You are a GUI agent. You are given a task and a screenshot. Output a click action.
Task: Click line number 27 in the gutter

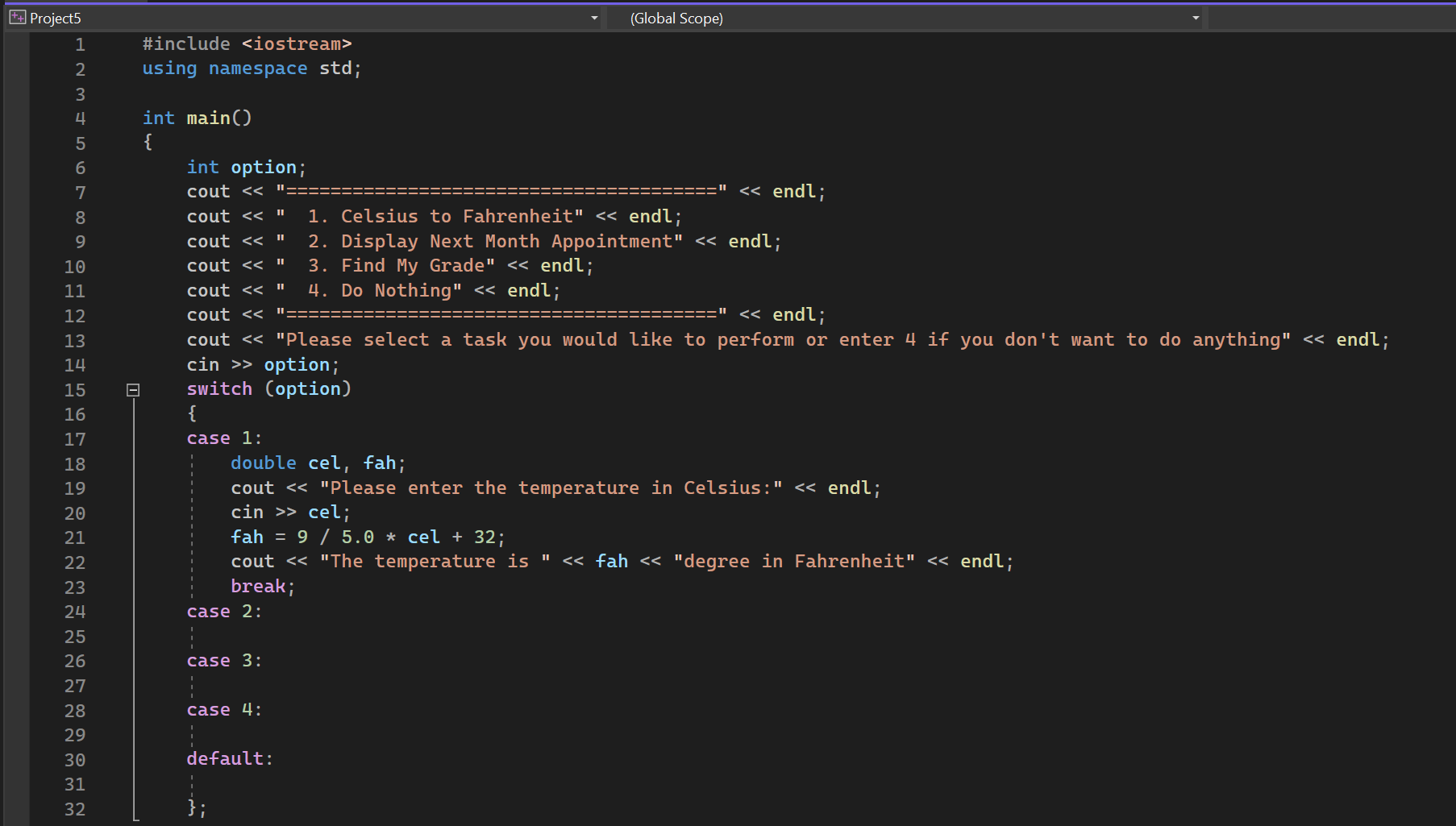75,687
